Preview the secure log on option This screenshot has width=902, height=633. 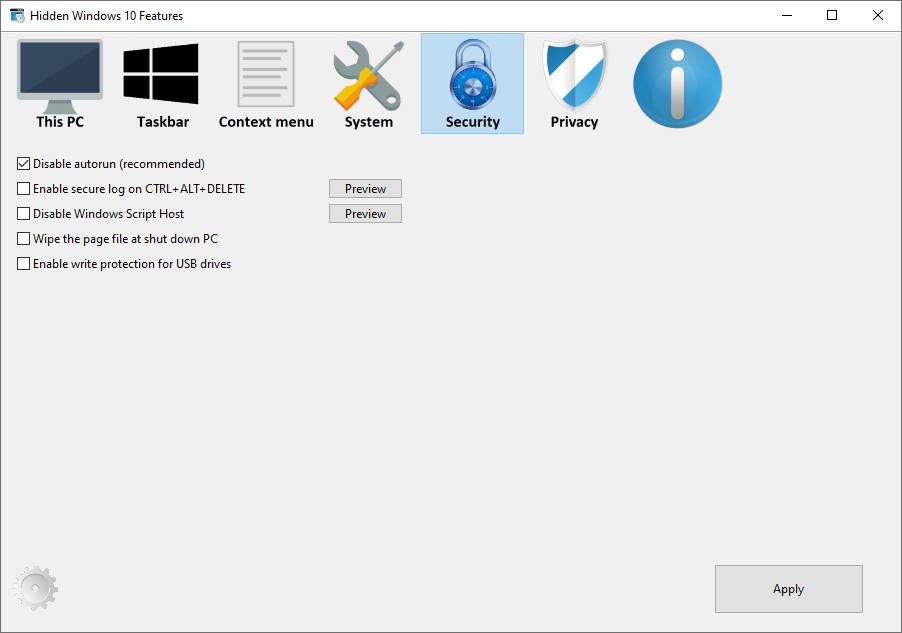tap(365, 189)
